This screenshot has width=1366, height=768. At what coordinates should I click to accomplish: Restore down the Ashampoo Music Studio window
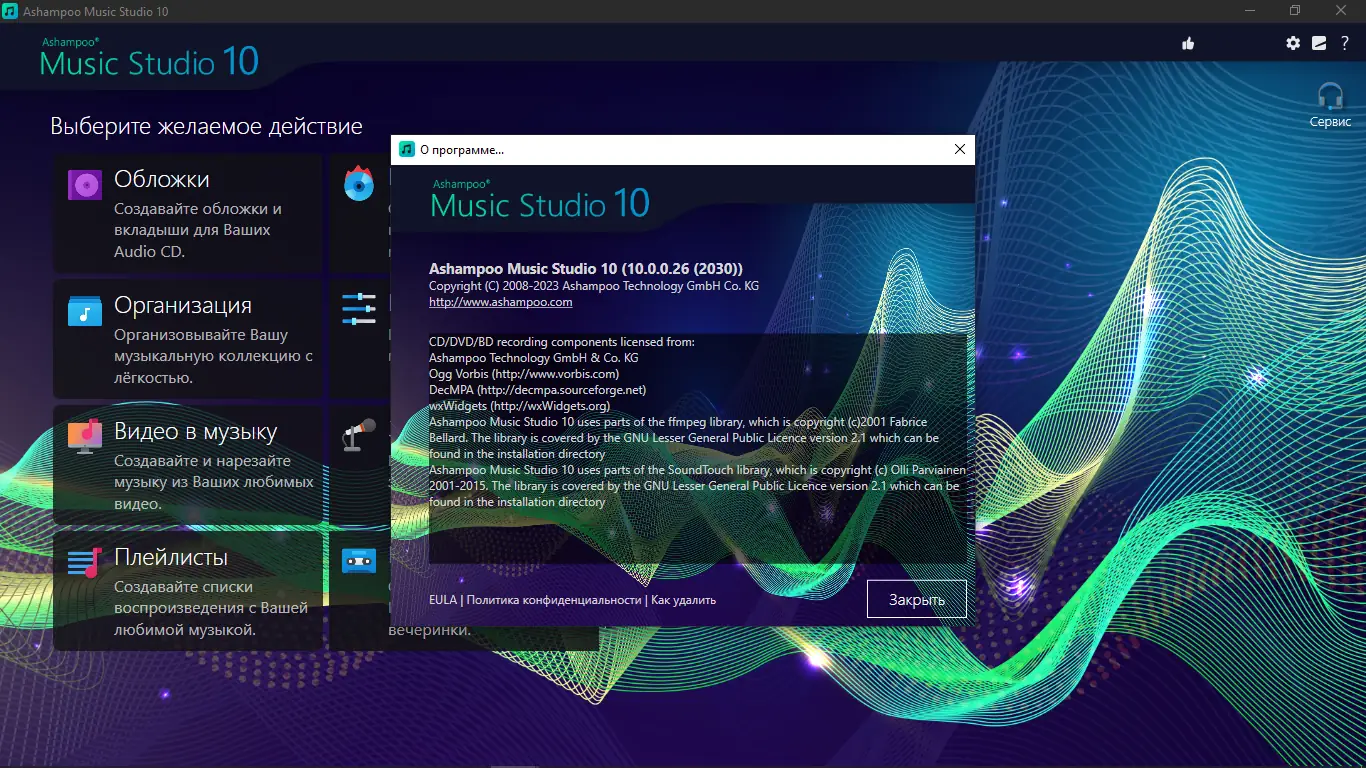[x=1295, y=11]
